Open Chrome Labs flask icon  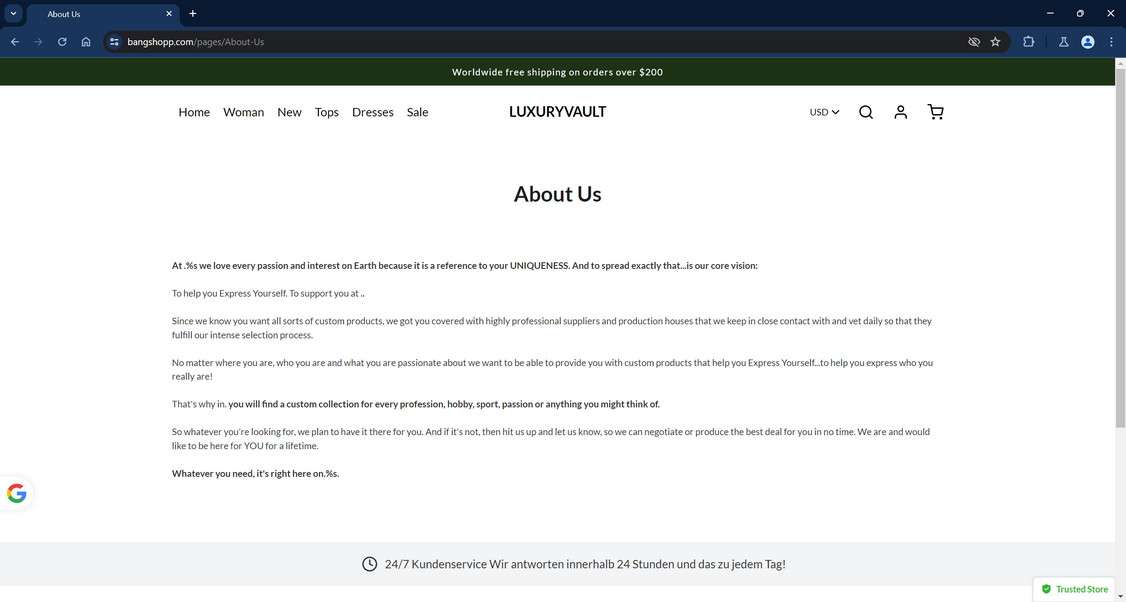[x=1064, y=42]
